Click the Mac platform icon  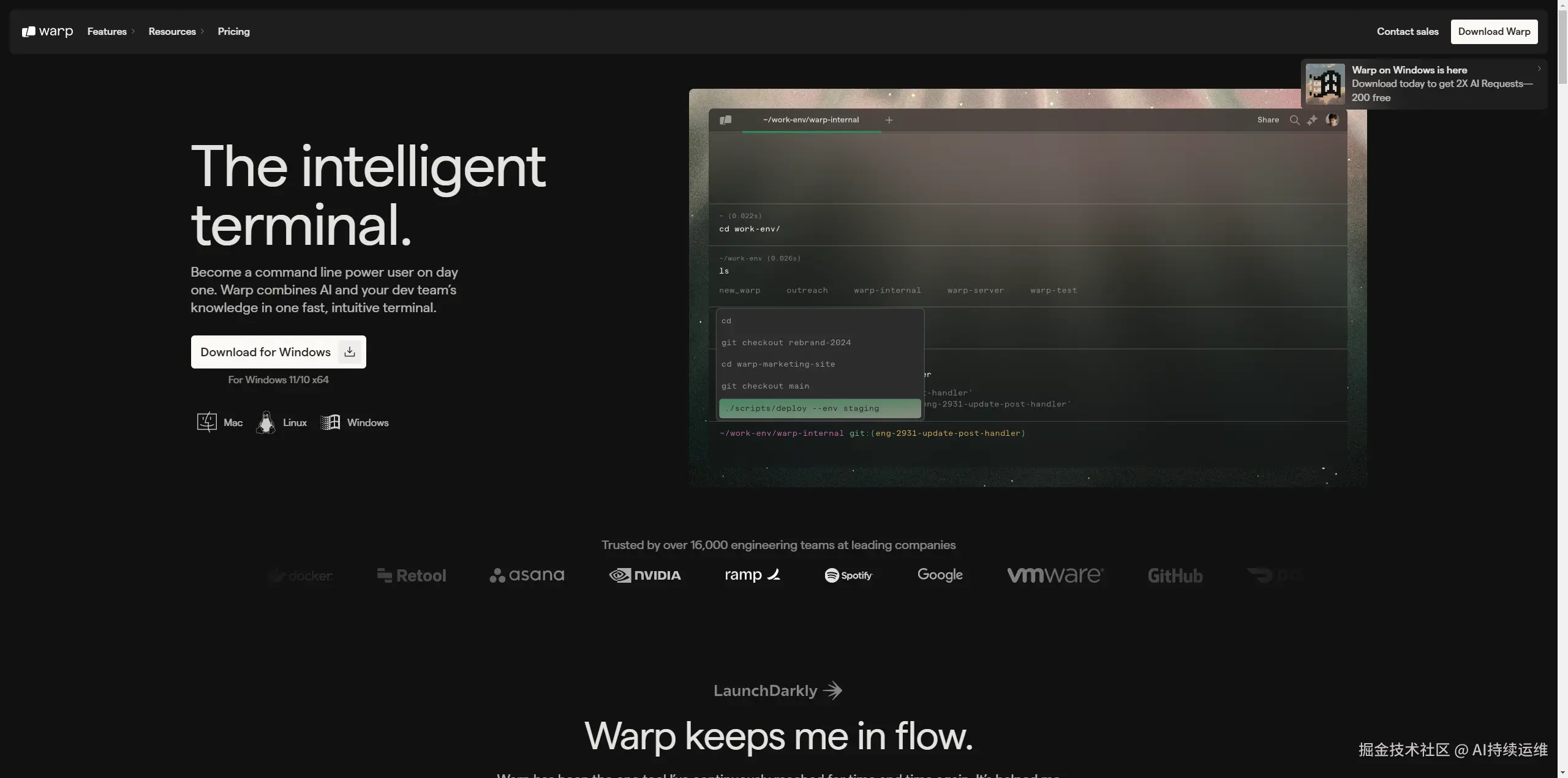tap(206, 422)
